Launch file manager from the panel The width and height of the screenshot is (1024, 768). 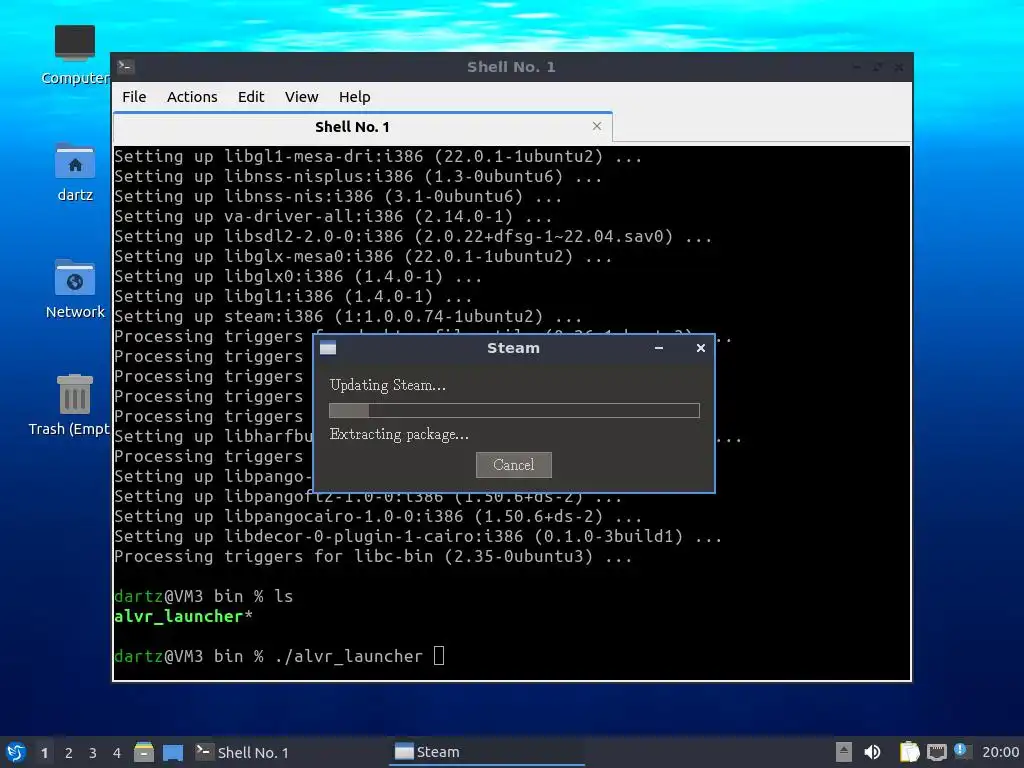pos(144,752)
